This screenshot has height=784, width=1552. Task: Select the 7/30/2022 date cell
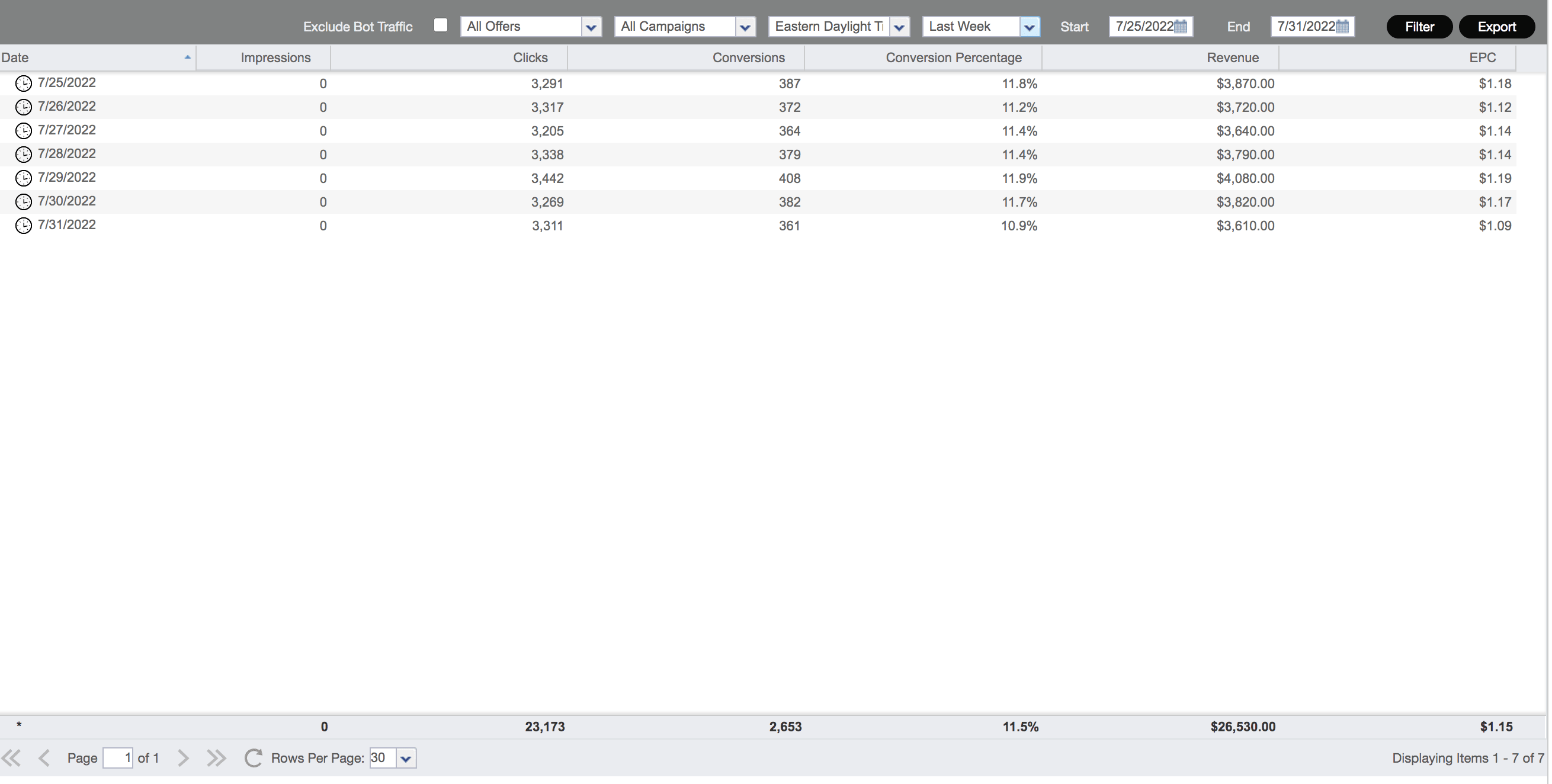67,201
